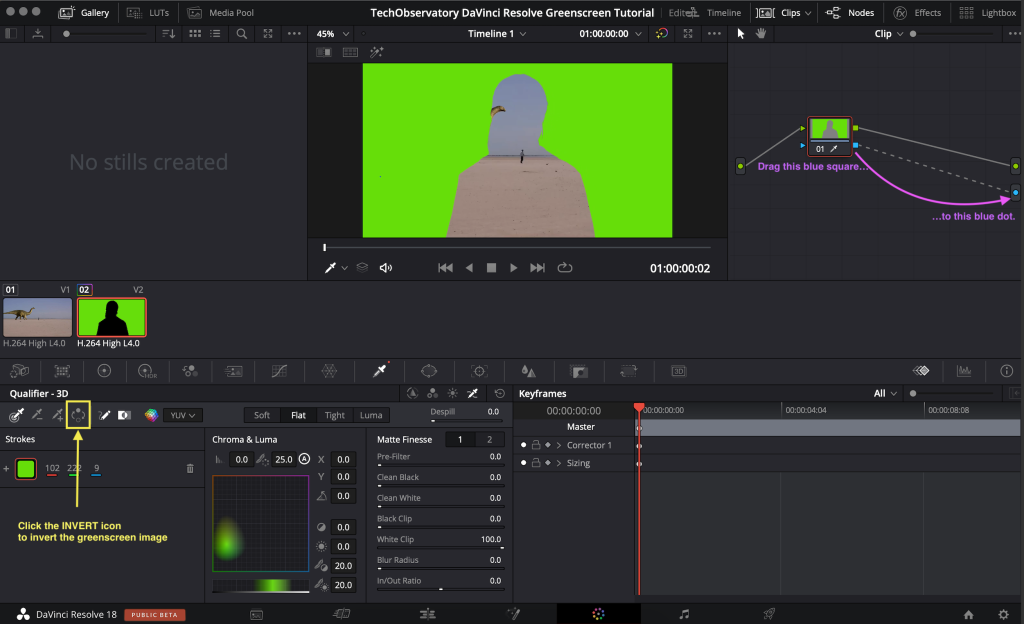The image size is (1024, 624).
Task: Click the yellow-highlighted Invert qualifier icon
Action: coord(77,415)
